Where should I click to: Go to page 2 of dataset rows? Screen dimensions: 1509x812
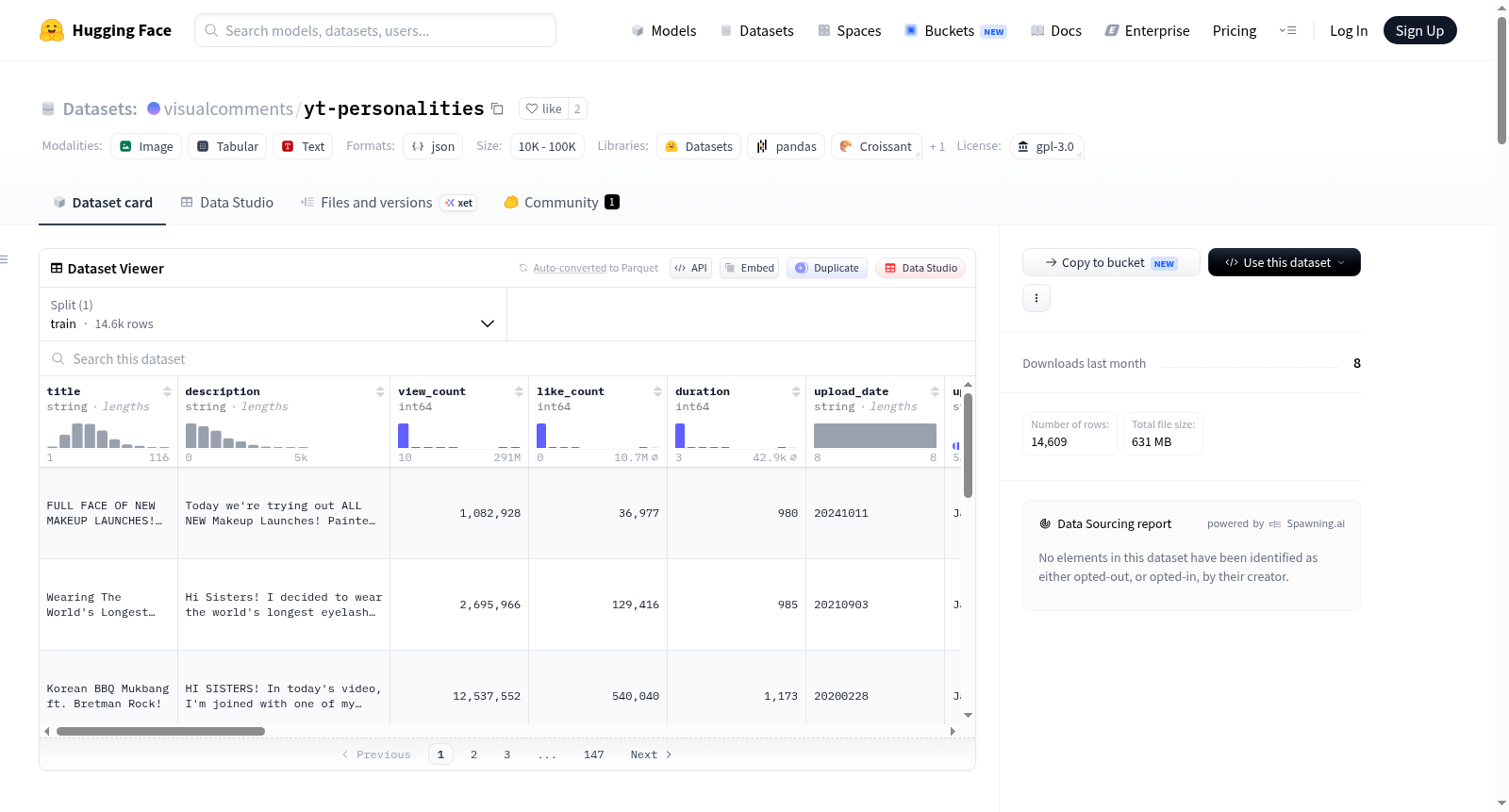pos(473,754)
